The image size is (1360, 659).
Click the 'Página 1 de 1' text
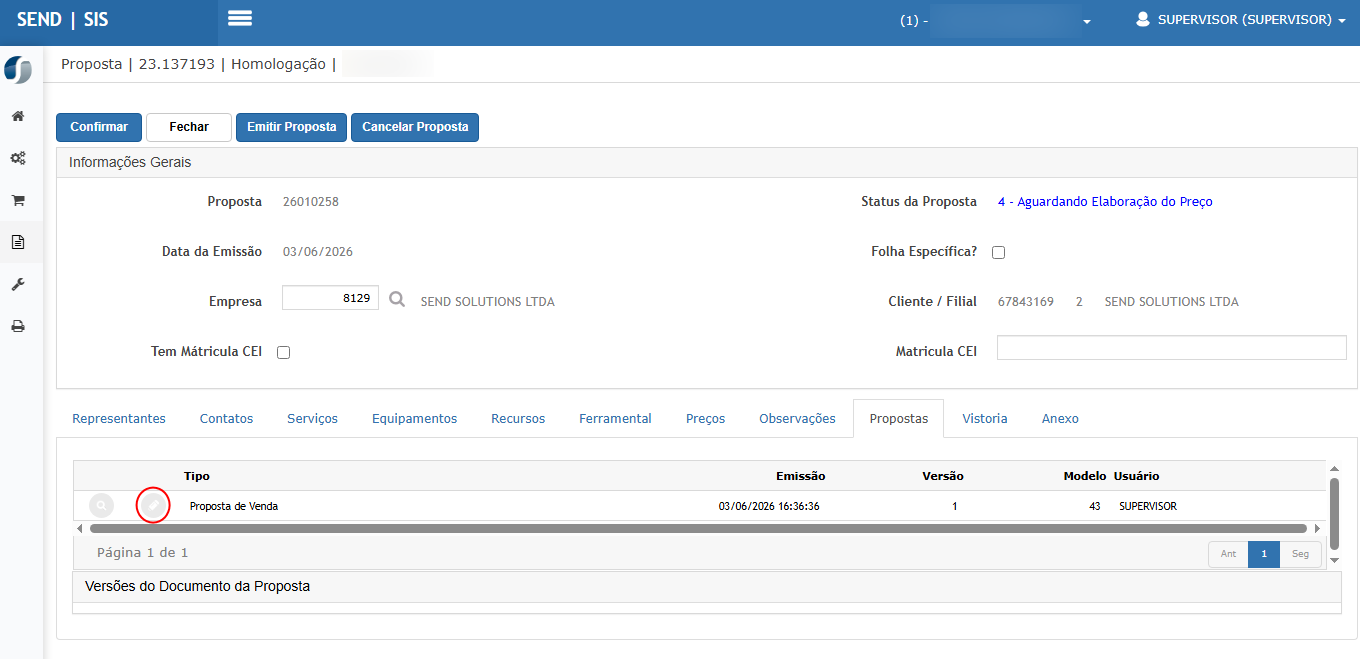point(143,552)
